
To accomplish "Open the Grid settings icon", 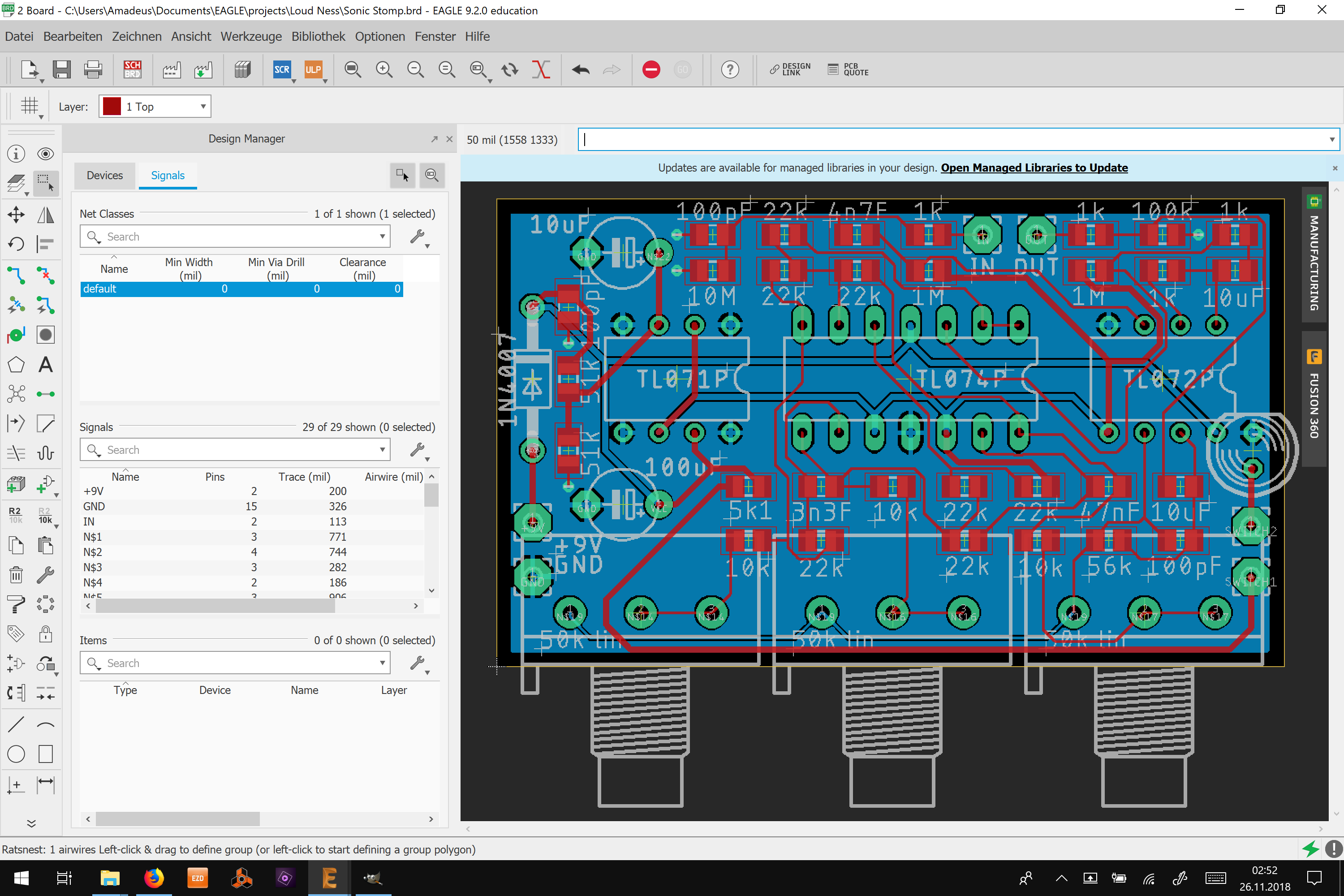I will click(x=29, y=106).
